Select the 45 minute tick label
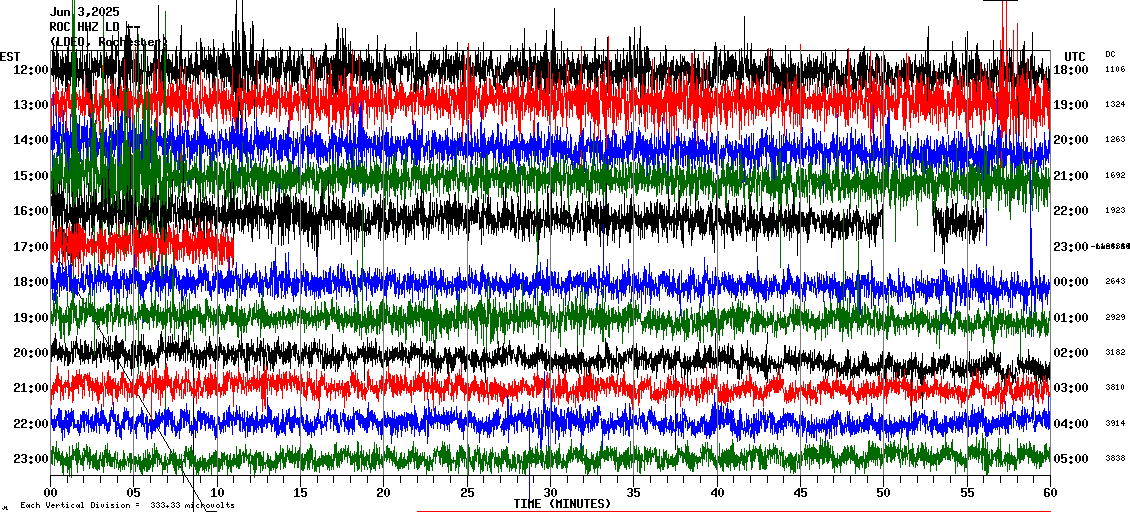 [x=800, y=492]
